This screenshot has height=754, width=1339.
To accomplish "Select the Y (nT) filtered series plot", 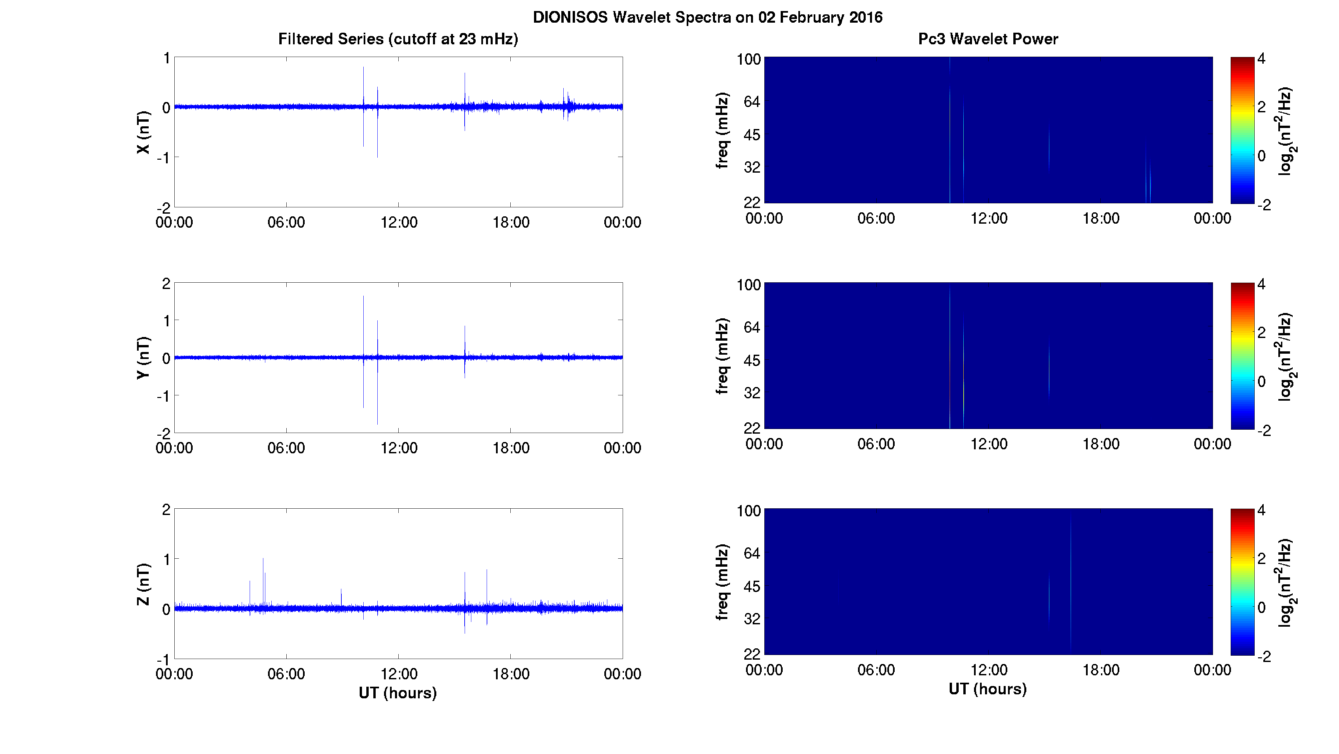I will pos(398,357).
